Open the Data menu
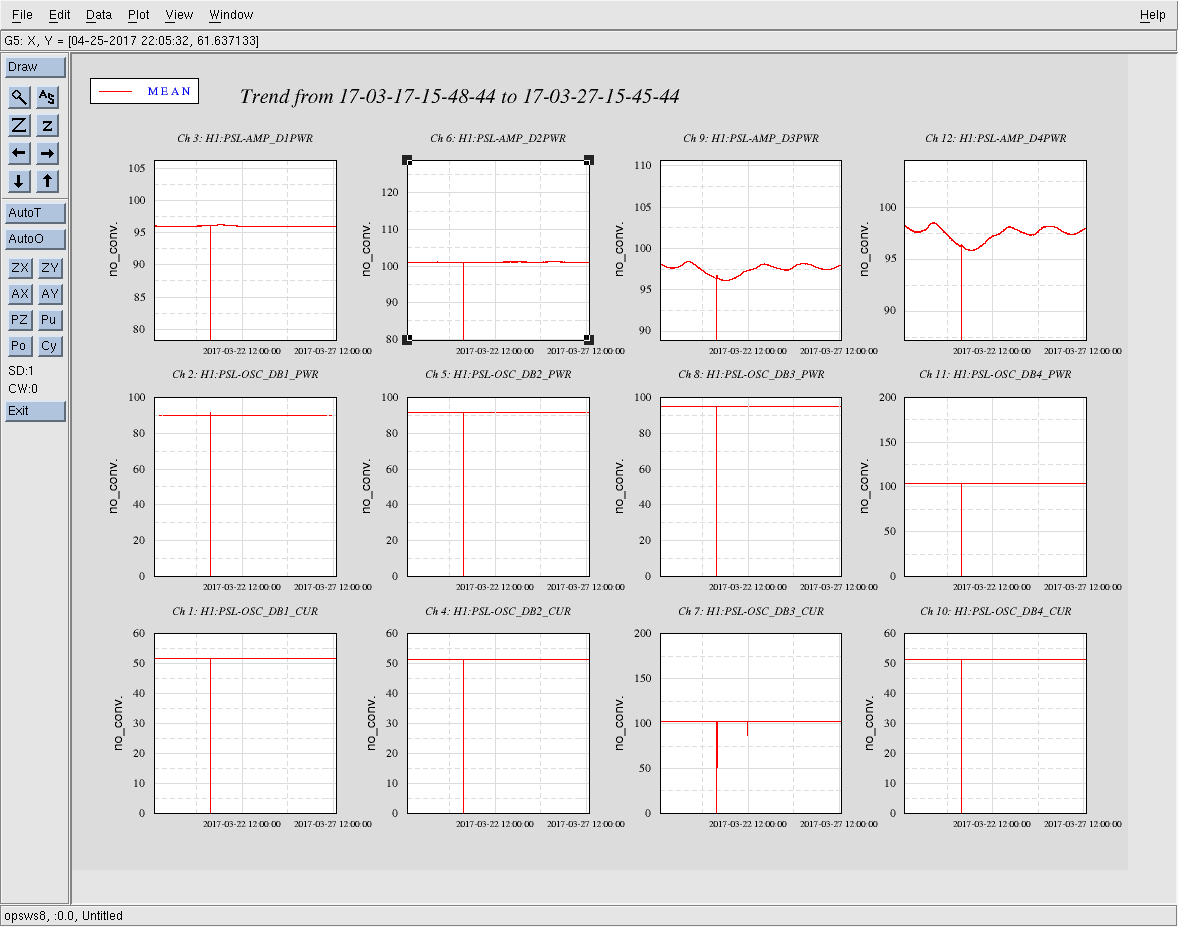1178x927 pixels. pyautogui.click(x=98, y=14)
